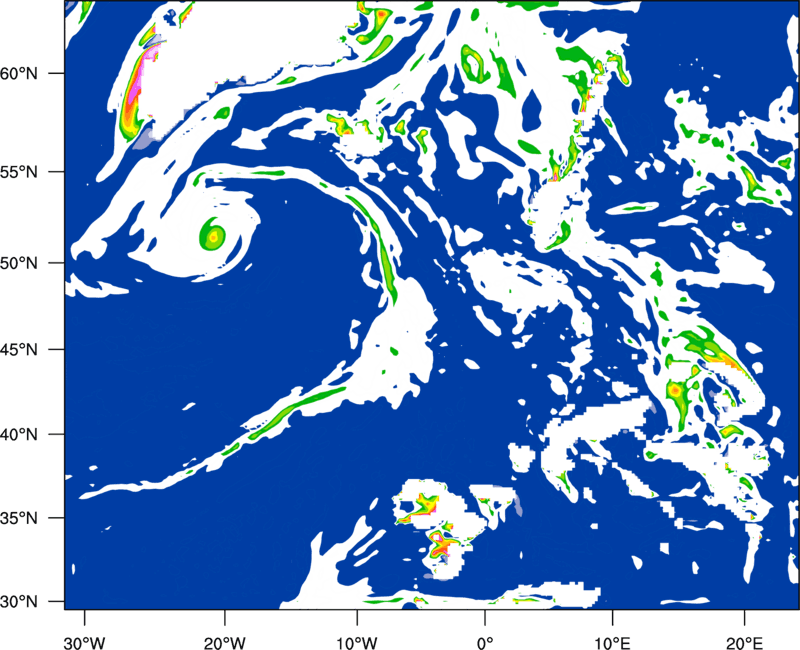Click the 40°N latitude label
Image resolution: width=800 pixels, height=650 pixels.
point(19,434)
